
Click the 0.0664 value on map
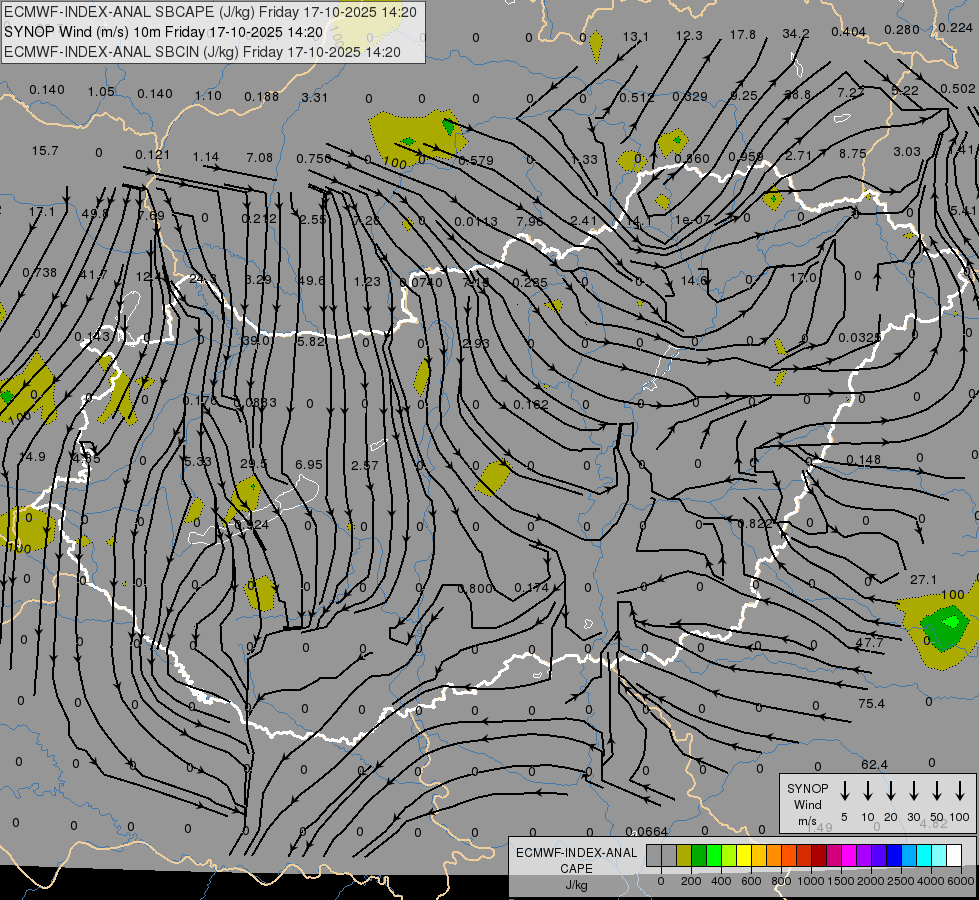point(646,831)
